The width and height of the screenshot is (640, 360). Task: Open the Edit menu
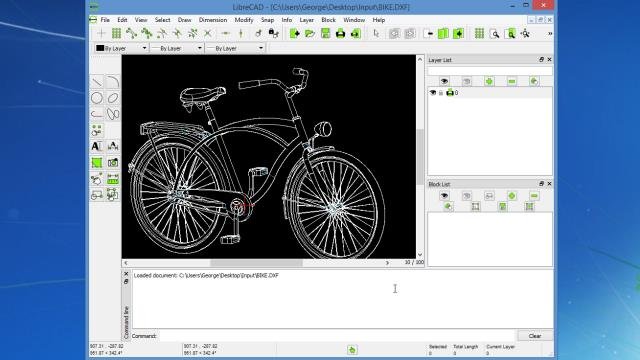[x=122, y=20]
